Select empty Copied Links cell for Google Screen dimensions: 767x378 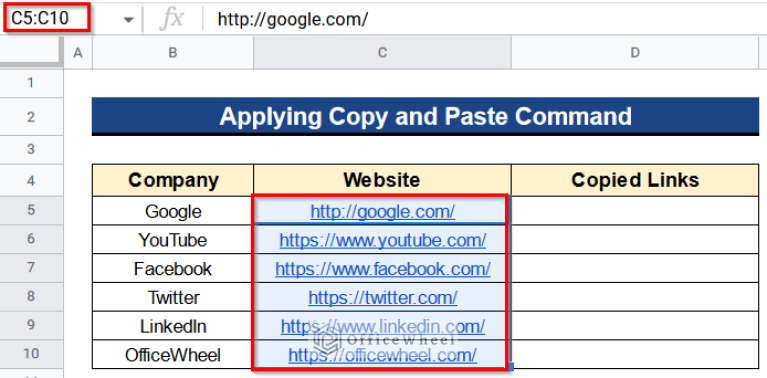tap(635, 211)
